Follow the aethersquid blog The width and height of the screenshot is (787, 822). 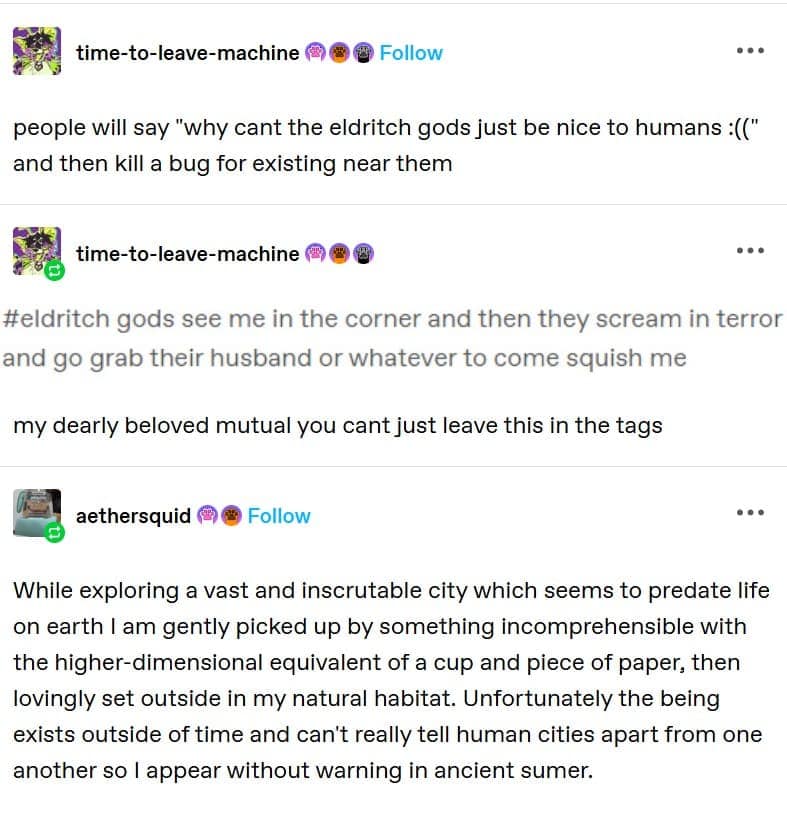279,516
